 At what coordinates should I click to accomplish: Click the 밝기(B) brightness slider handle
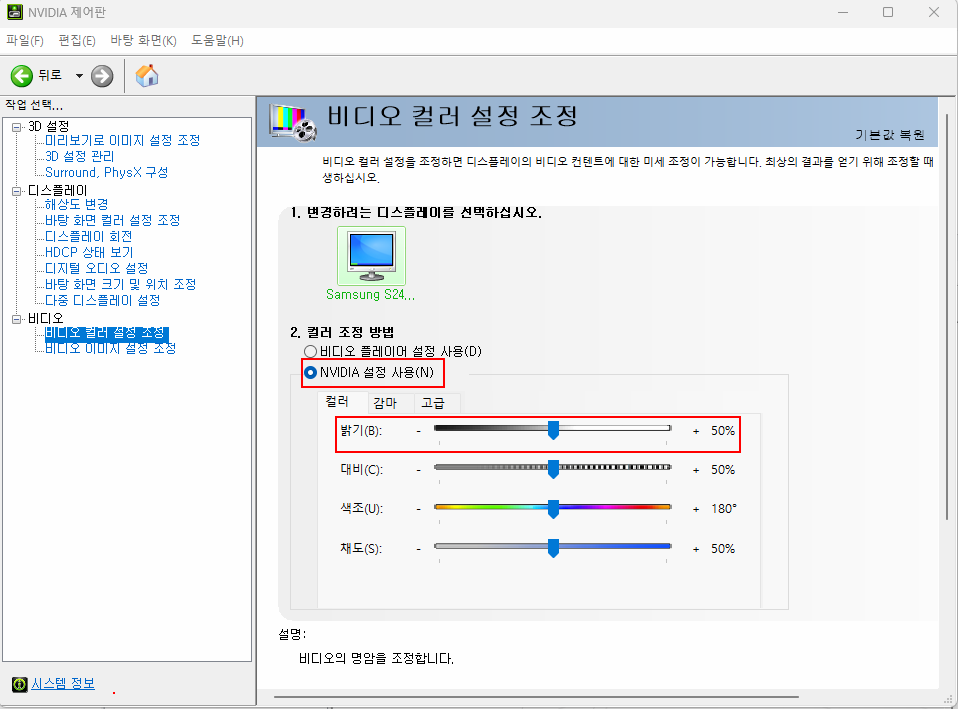[x=554, y=430]
